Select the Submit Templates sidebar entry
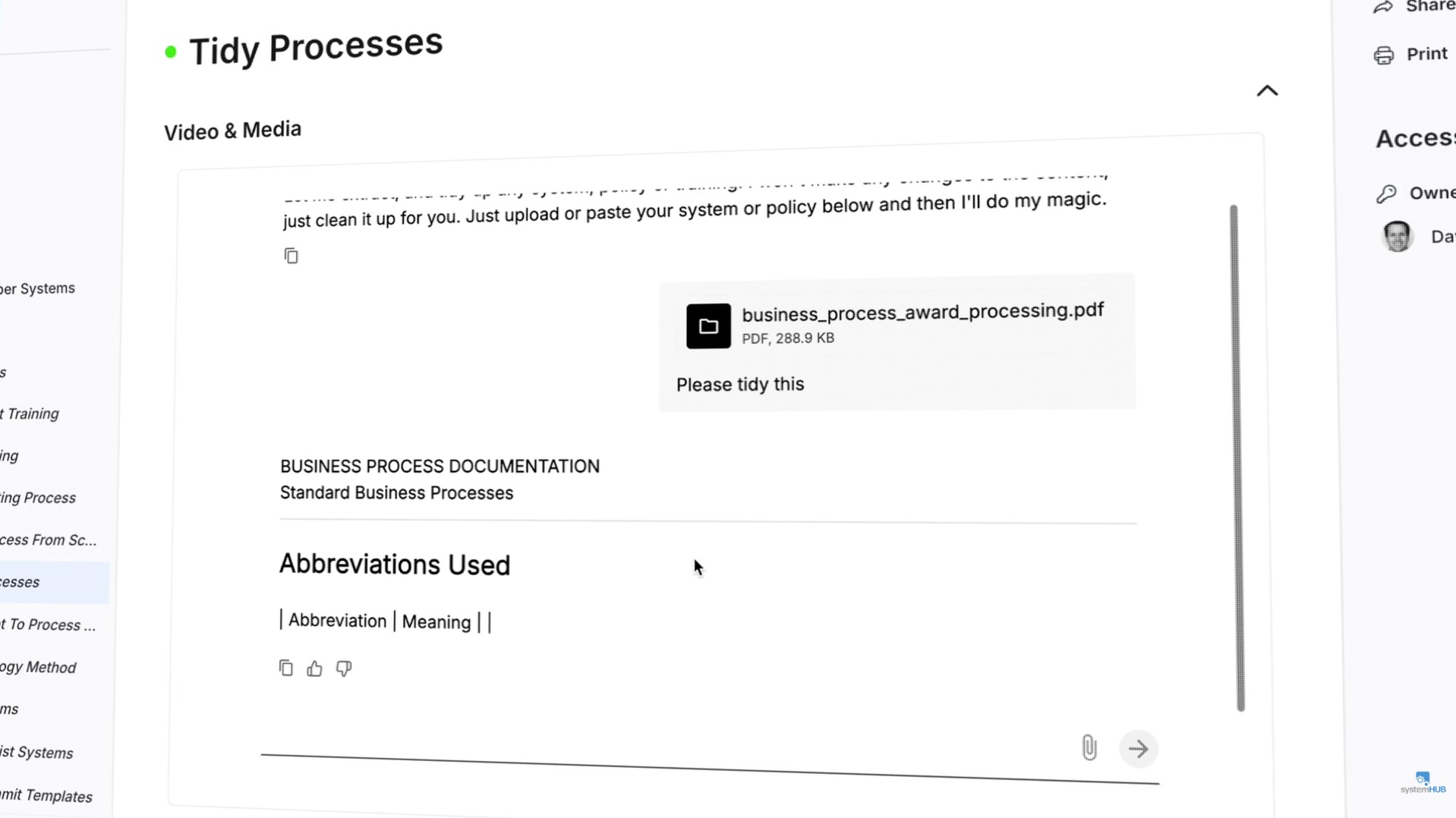Screen dimensions: 1456x818 tap(46, 796)
